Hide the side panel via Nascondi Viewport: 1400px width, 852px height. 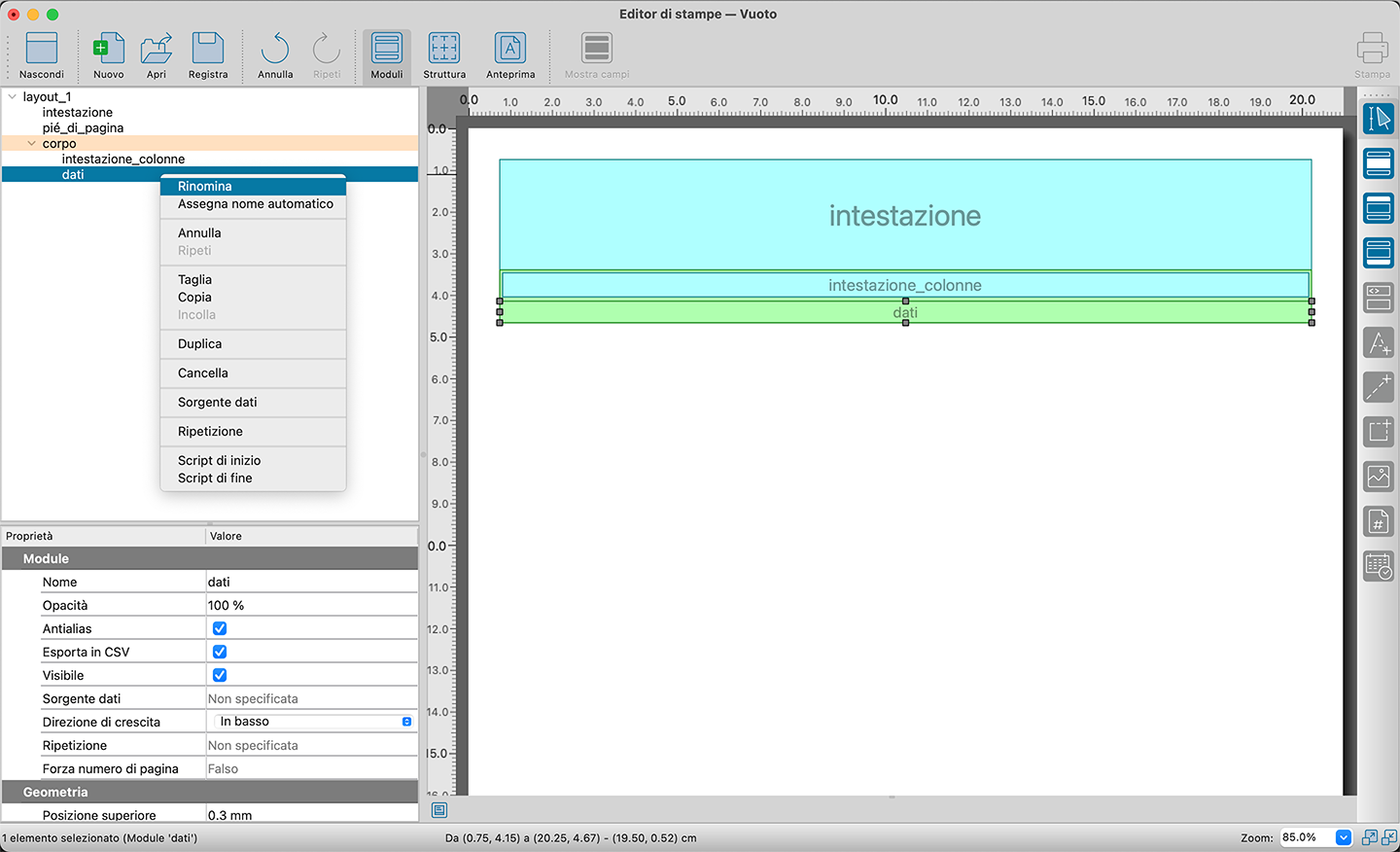42,49
